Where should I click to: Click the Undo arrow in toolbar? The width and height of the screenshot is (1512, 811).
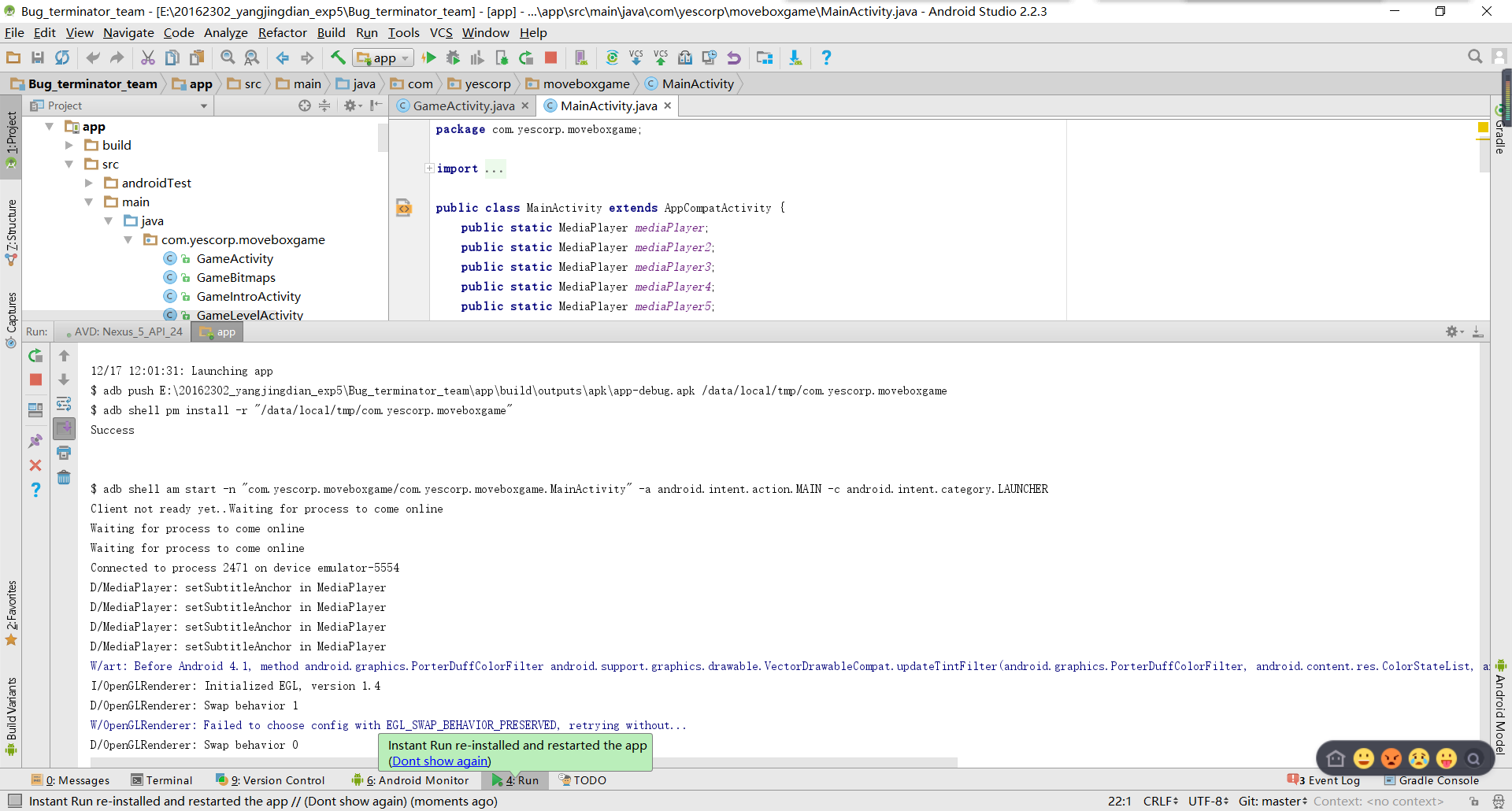tap(93, 57)
